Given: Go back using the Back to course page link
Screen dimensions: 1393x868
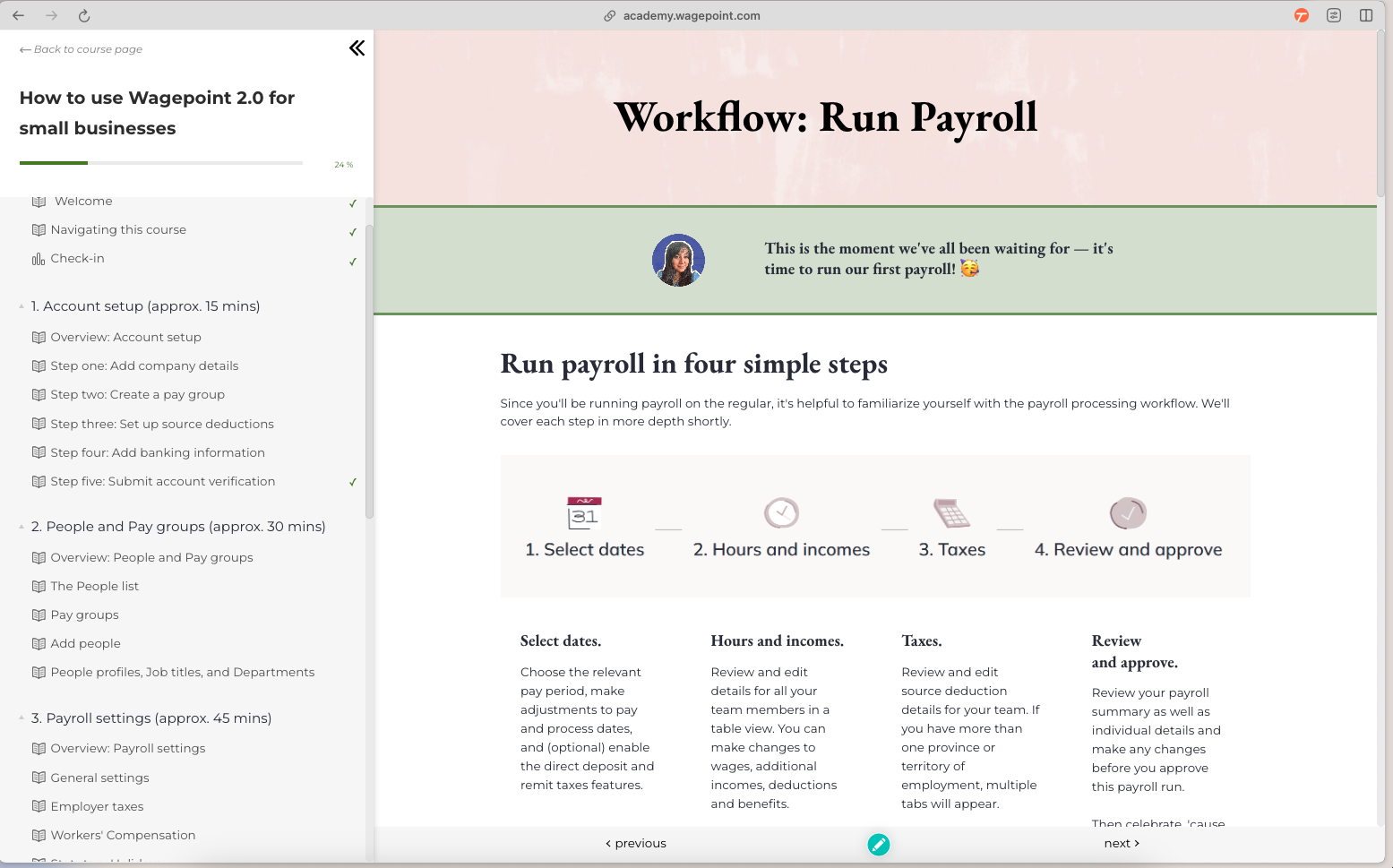Looking at the screenshot, I should [x=81, y=49].
